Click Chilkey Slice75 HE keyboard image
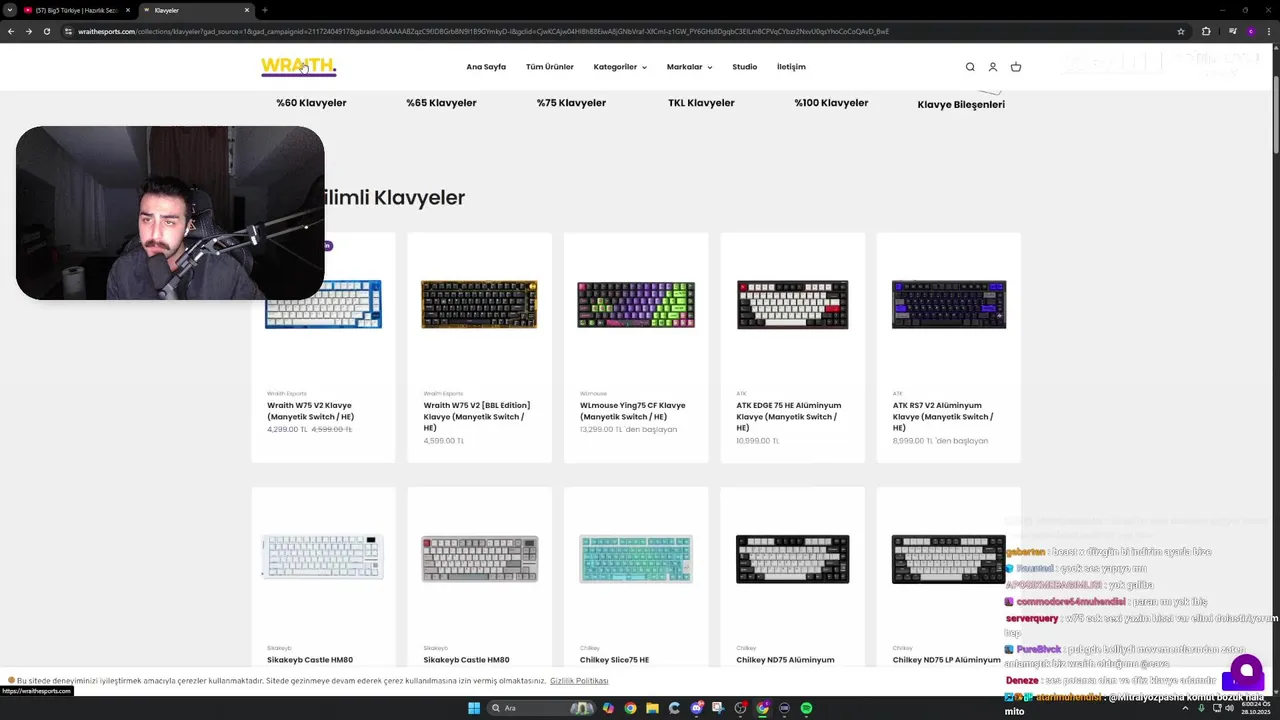 (636, 559)
